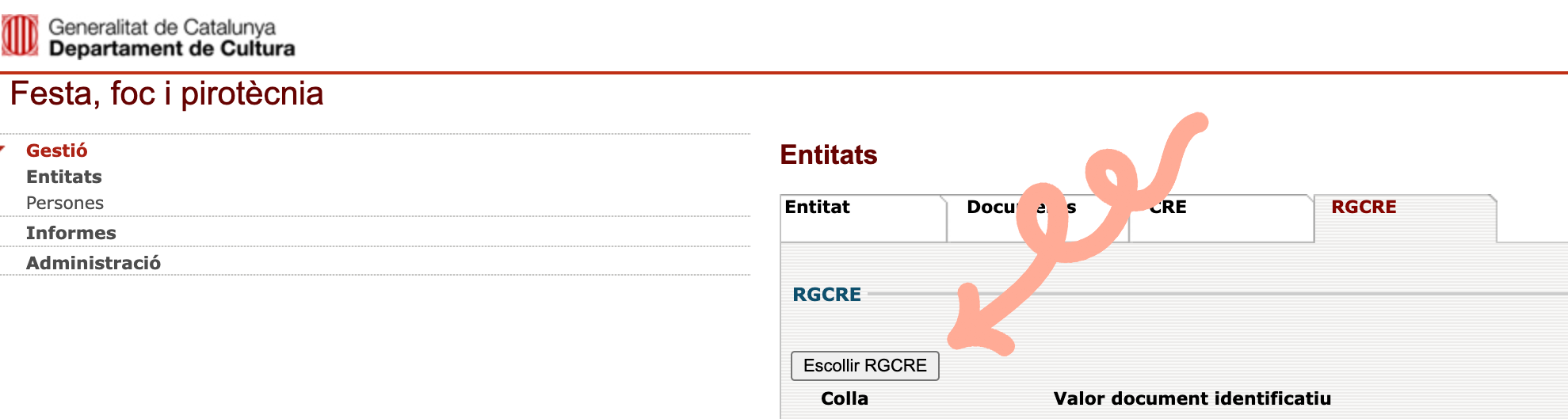1568x419 pixels.
Task: Click the Festa, foc i pirotècnia title
Action: tap(166, 94)
